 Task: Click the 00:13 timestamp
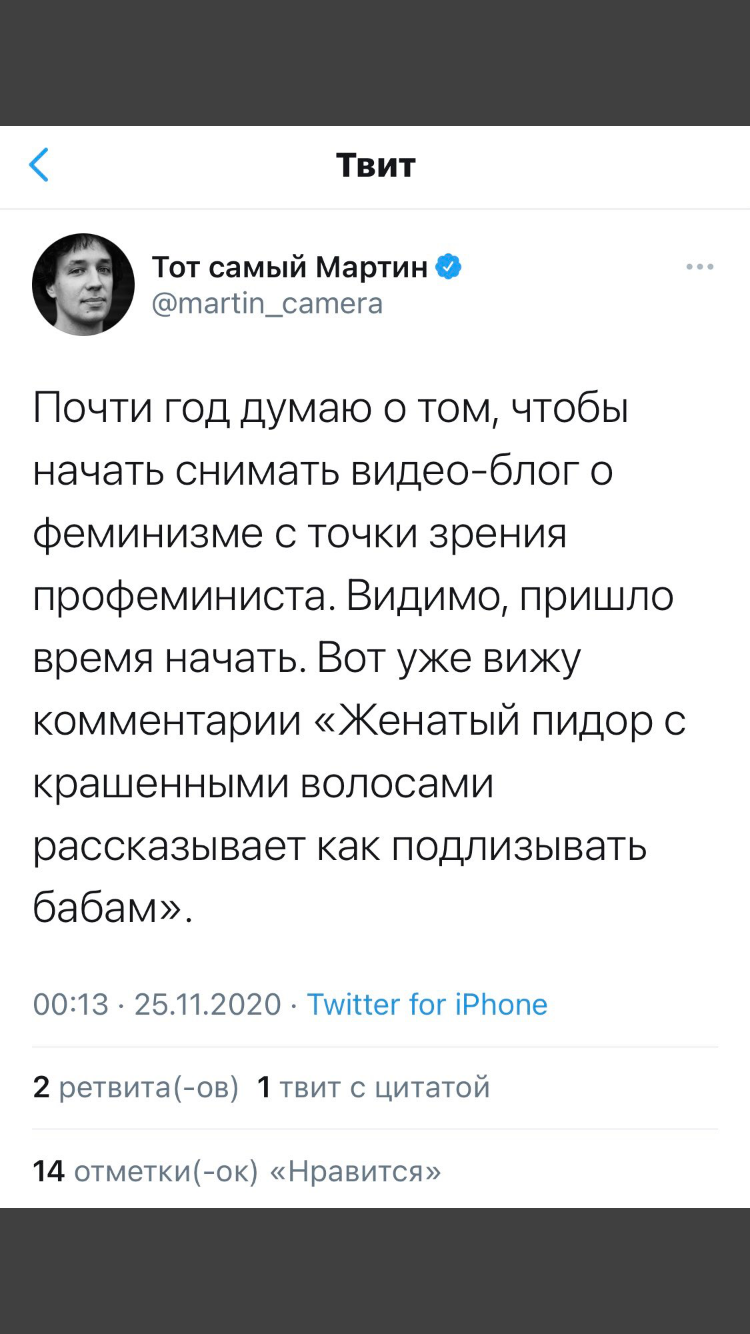(x=70, y=1004)
